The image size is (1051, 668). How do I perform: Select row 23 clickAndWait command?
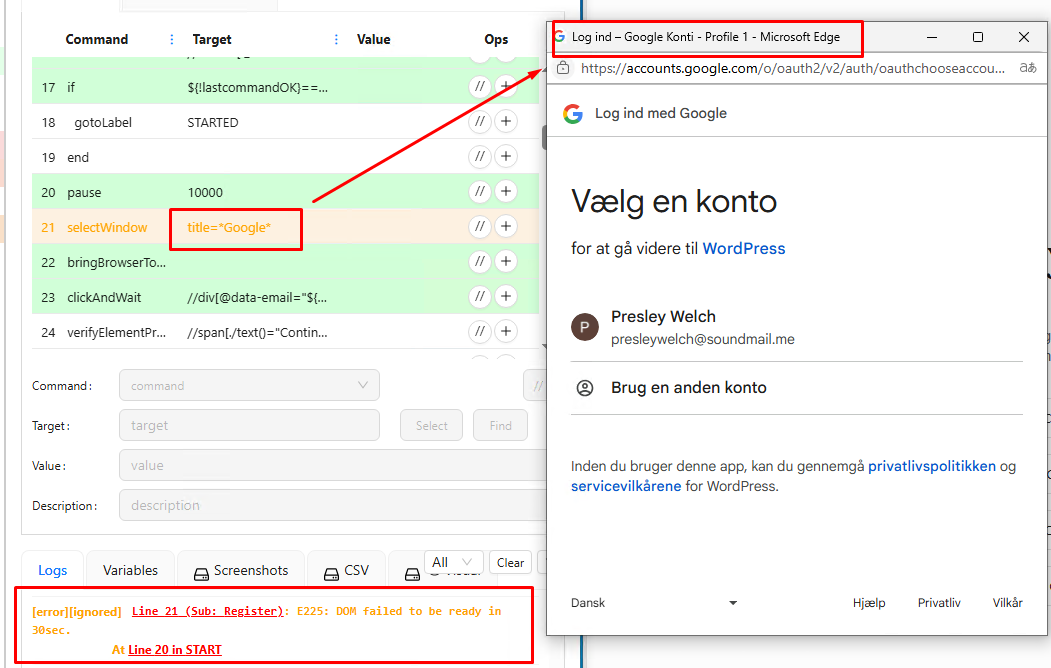click(104, 297)
